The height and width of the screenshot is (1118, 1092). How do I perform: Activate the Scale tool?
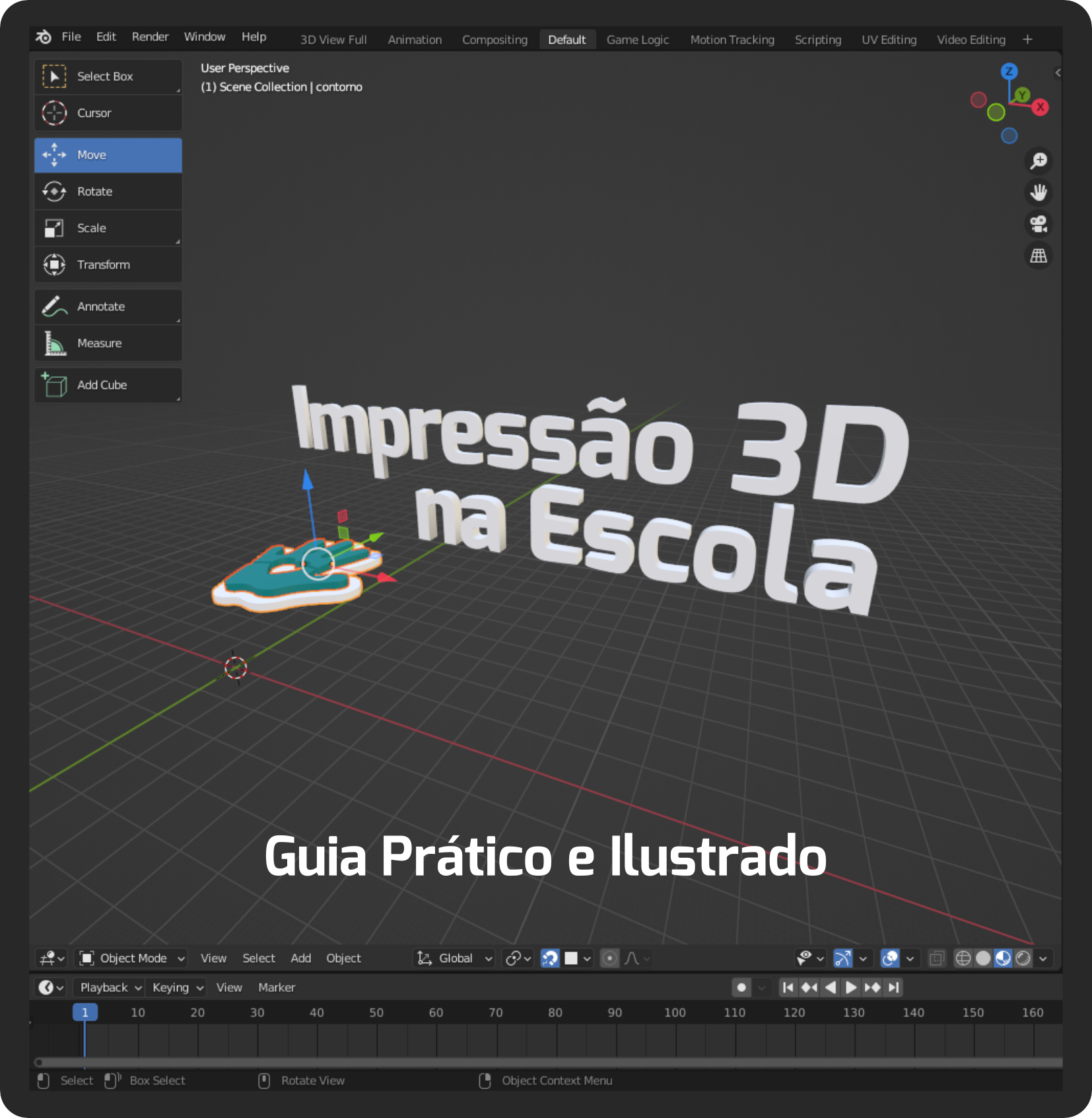(x=108, y=228)
